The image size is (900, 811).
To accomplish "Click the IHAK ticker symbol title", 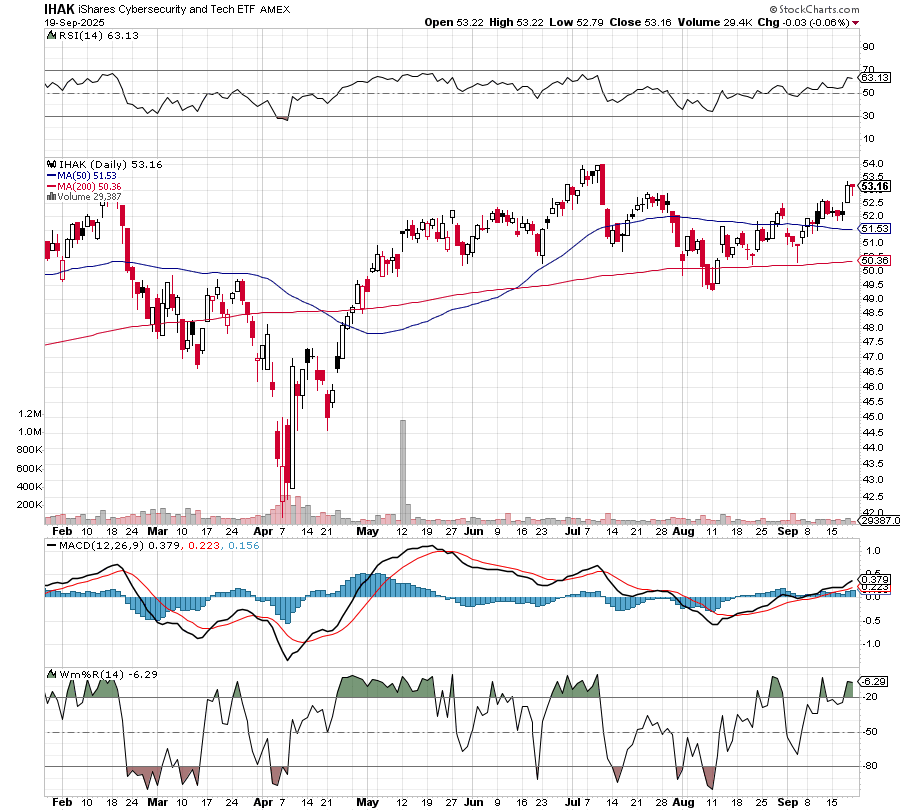I will (59, 9).
